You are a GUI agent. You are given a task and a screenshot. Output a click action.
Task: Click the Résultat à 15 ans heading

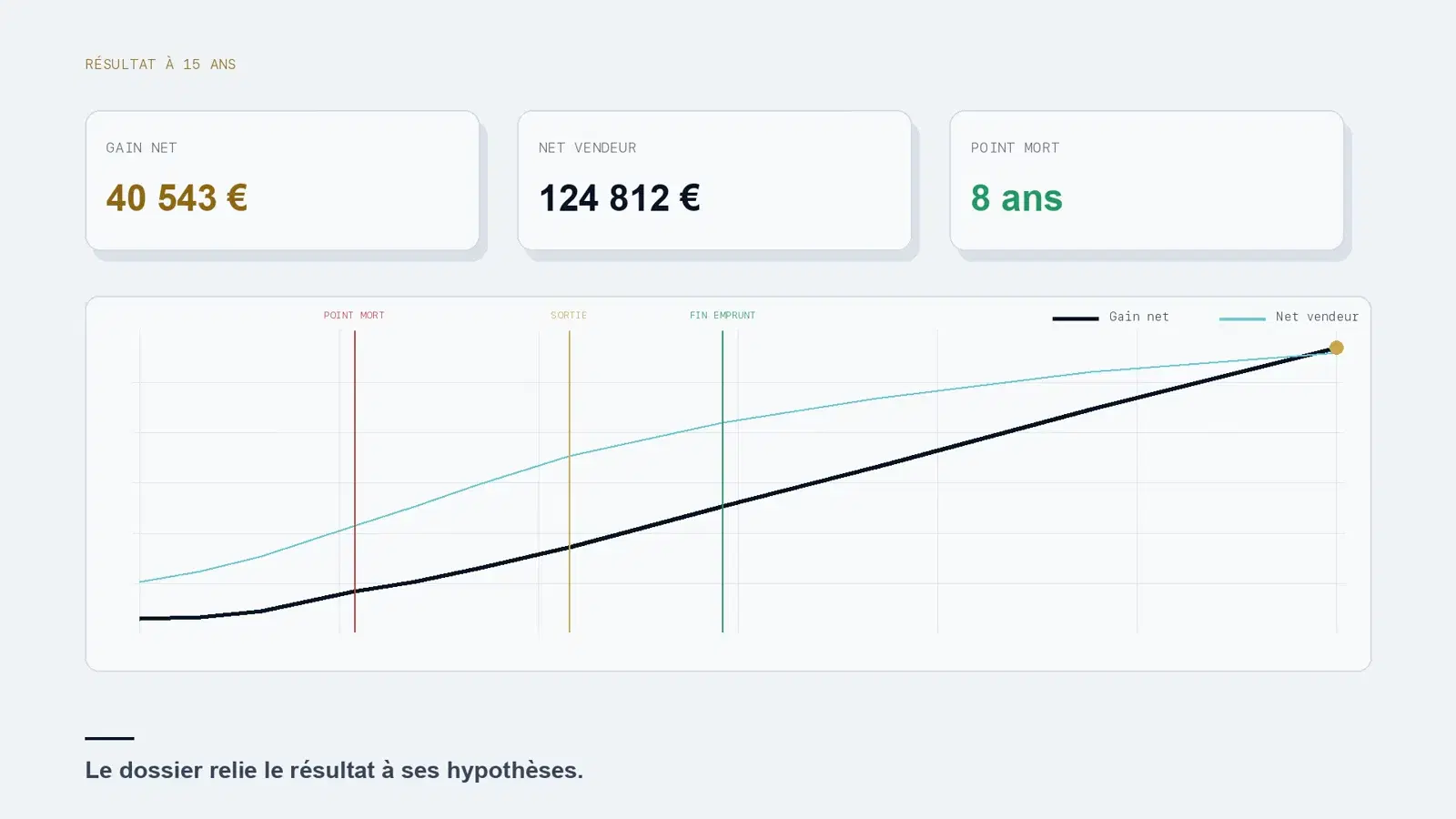coord(160,64)
